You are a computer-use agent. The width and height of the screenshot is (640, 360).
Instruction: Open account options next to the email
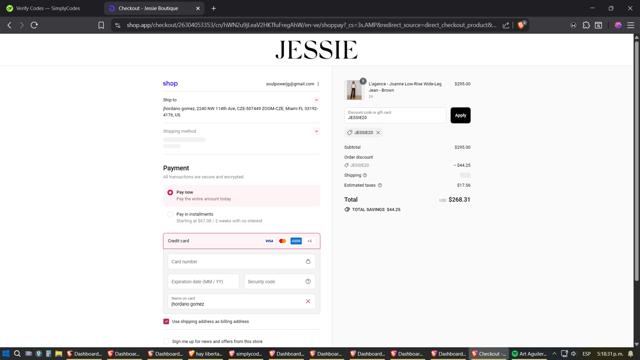(318, 84)
